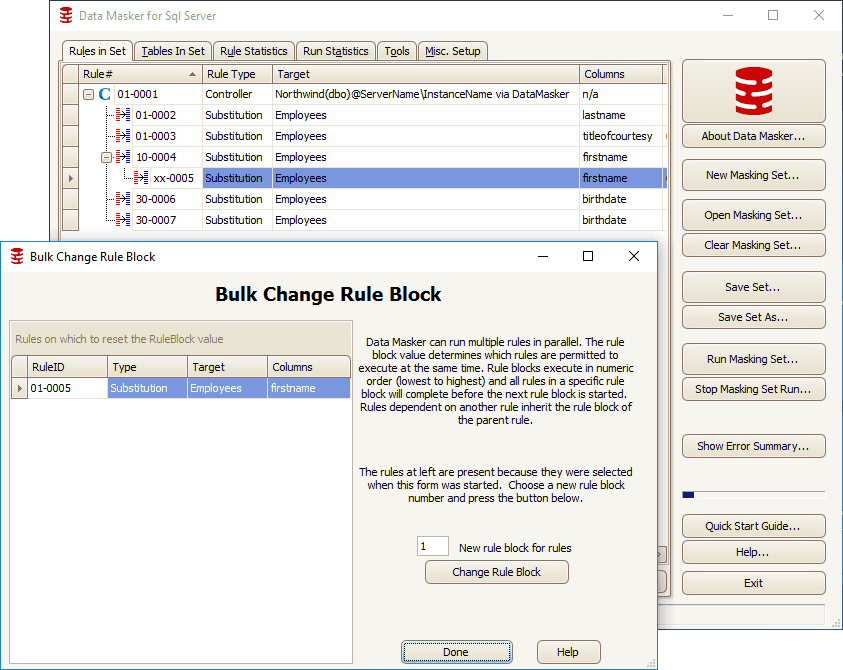Select row 01-0005 in Bulk Change grid
Image resolution: width=843 pixels, height=670 pixels.
(181, 388)
